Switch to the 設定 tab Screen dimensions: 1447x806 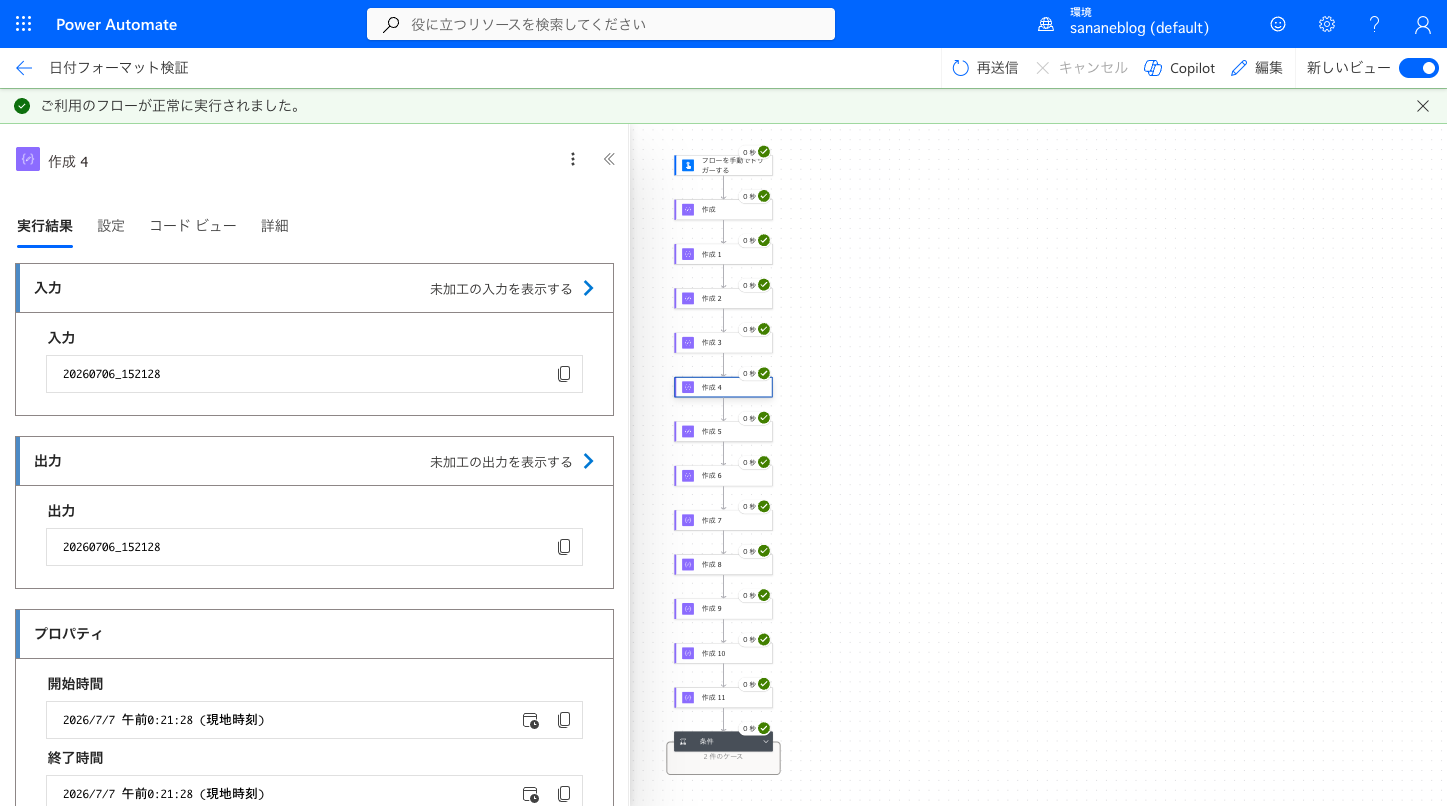pyautogui.click(x=111, y=226)
